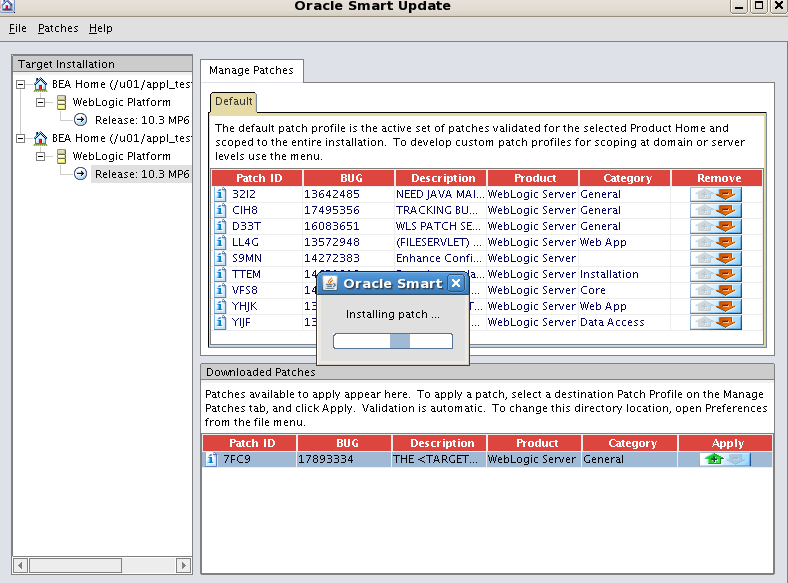Viewport: 788px width, 583px height.
Task: Open info icon for patch TTEM
Action: [220, 274]
